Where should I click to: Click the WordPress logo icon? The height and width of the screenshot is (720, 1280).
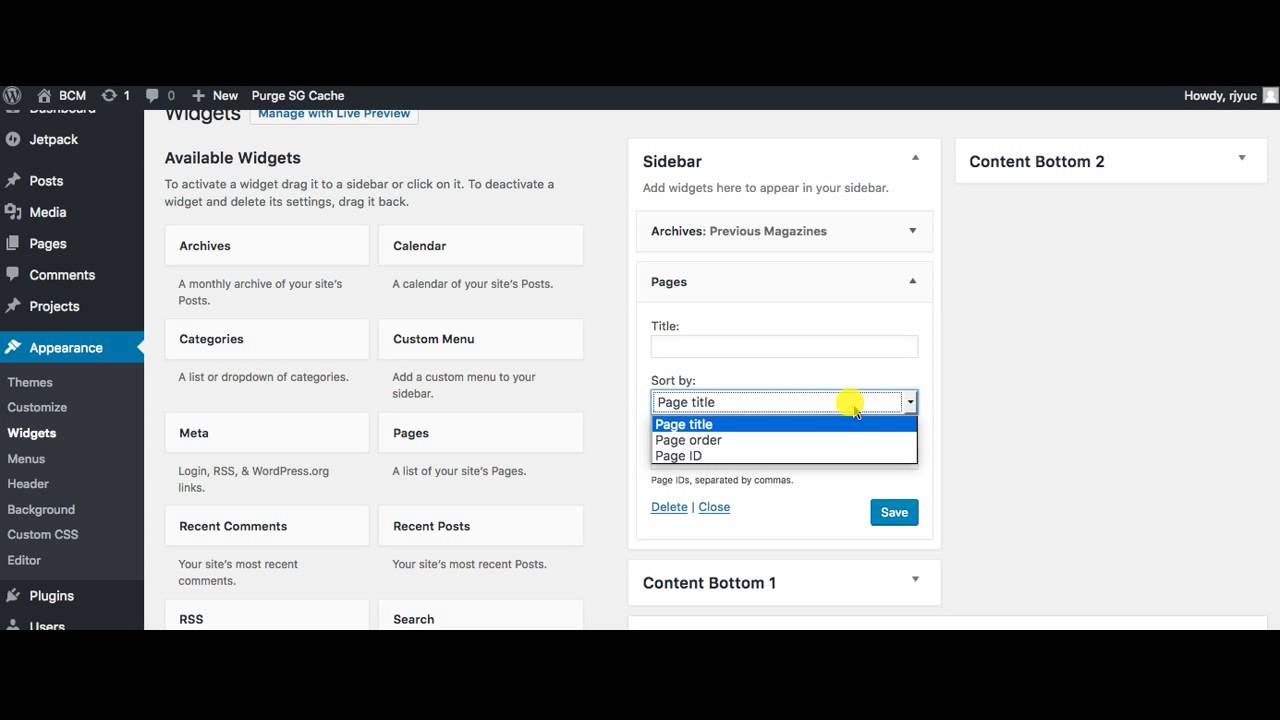point(12,96)
